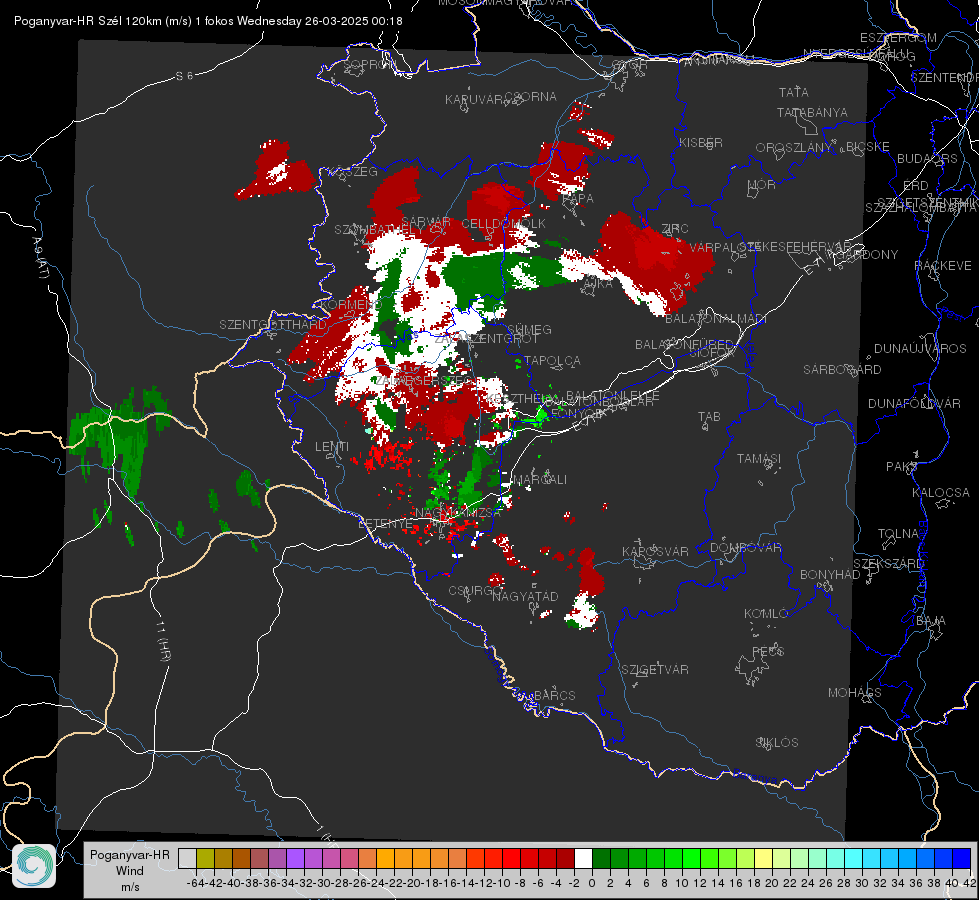Click the BALATONALMADI city label
979x900 pixels.
click(x=716, y=319)
